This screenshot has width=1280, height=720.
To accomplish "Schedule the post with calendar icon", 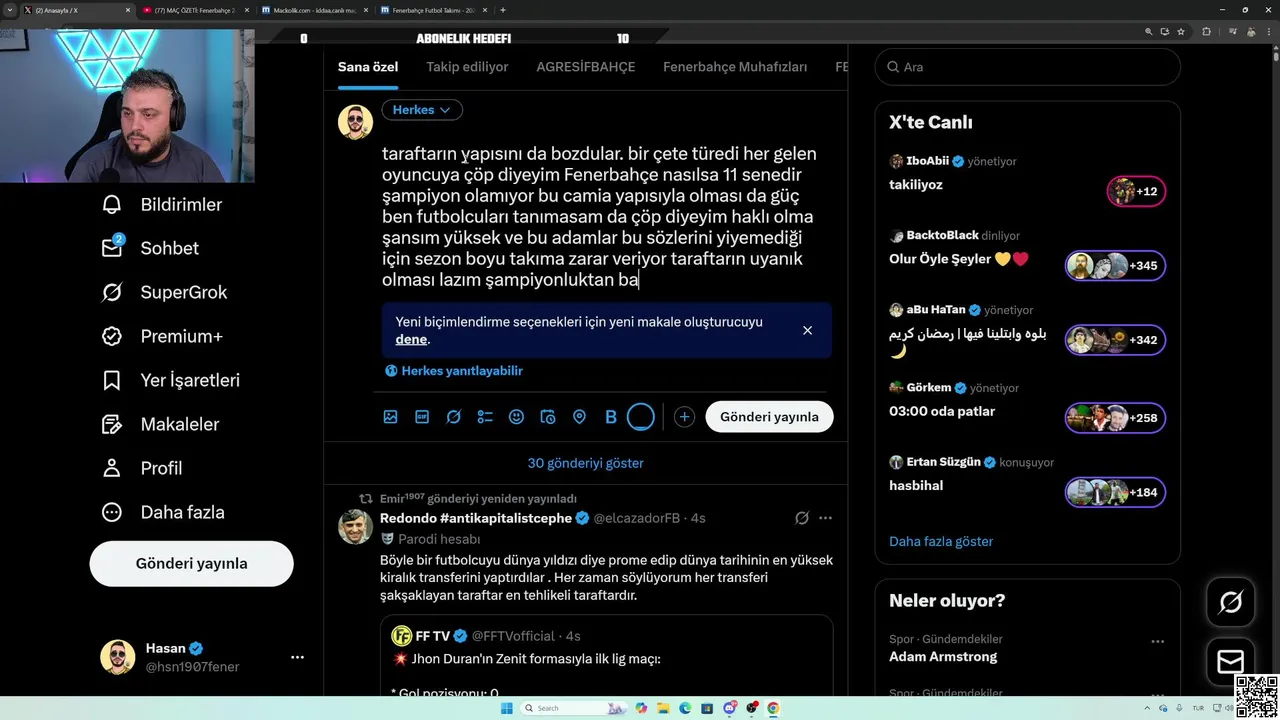I will click(x=548, y=417).
